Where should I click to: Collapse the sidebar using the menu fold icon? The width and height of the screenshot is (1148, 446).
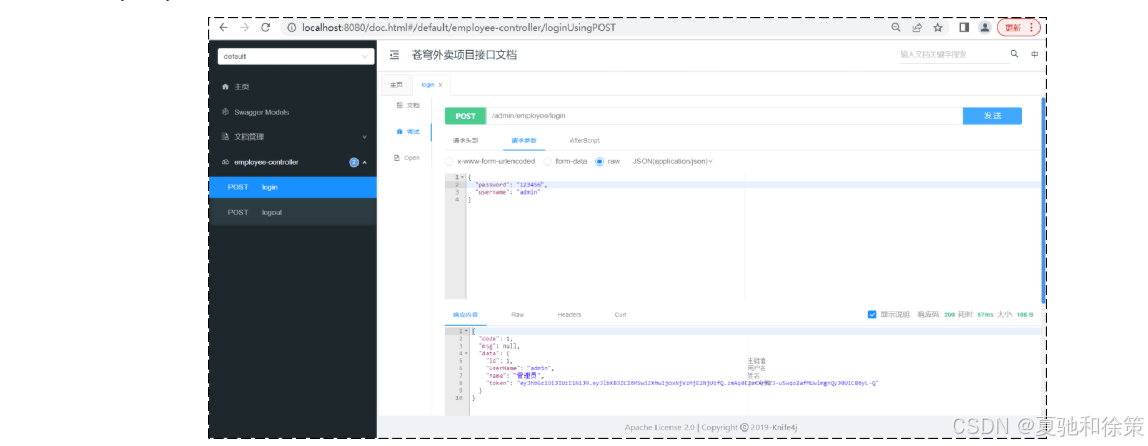[x=395, y=55]
